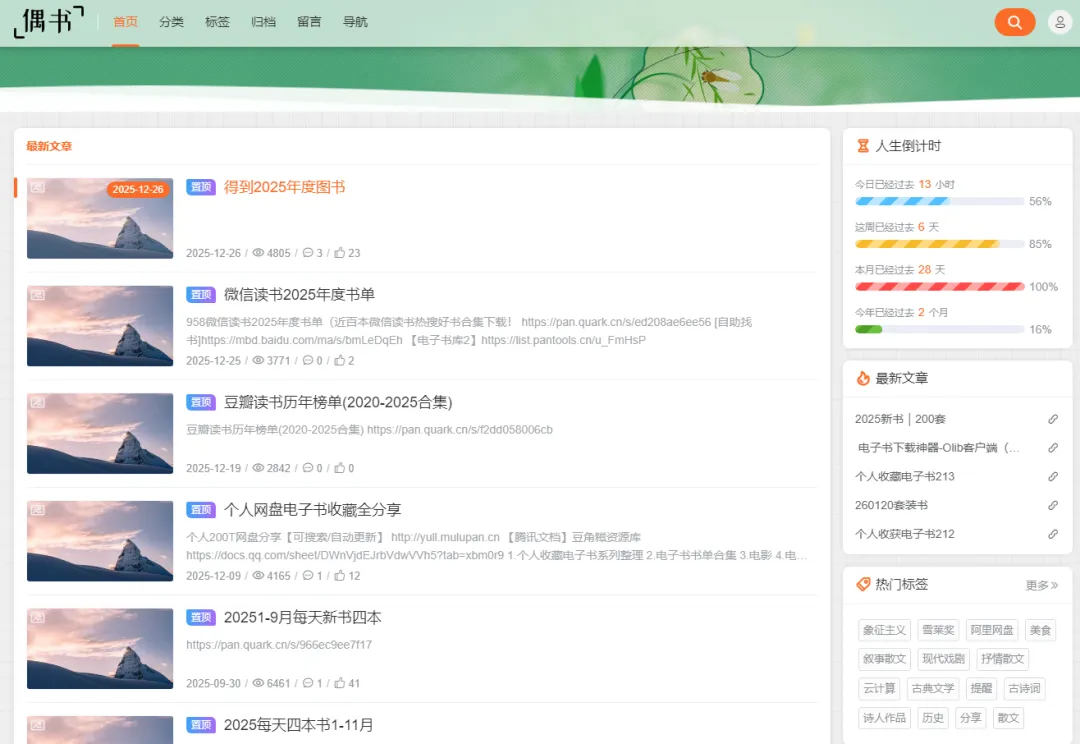Open 导航 navigation menu

point(355,22)
